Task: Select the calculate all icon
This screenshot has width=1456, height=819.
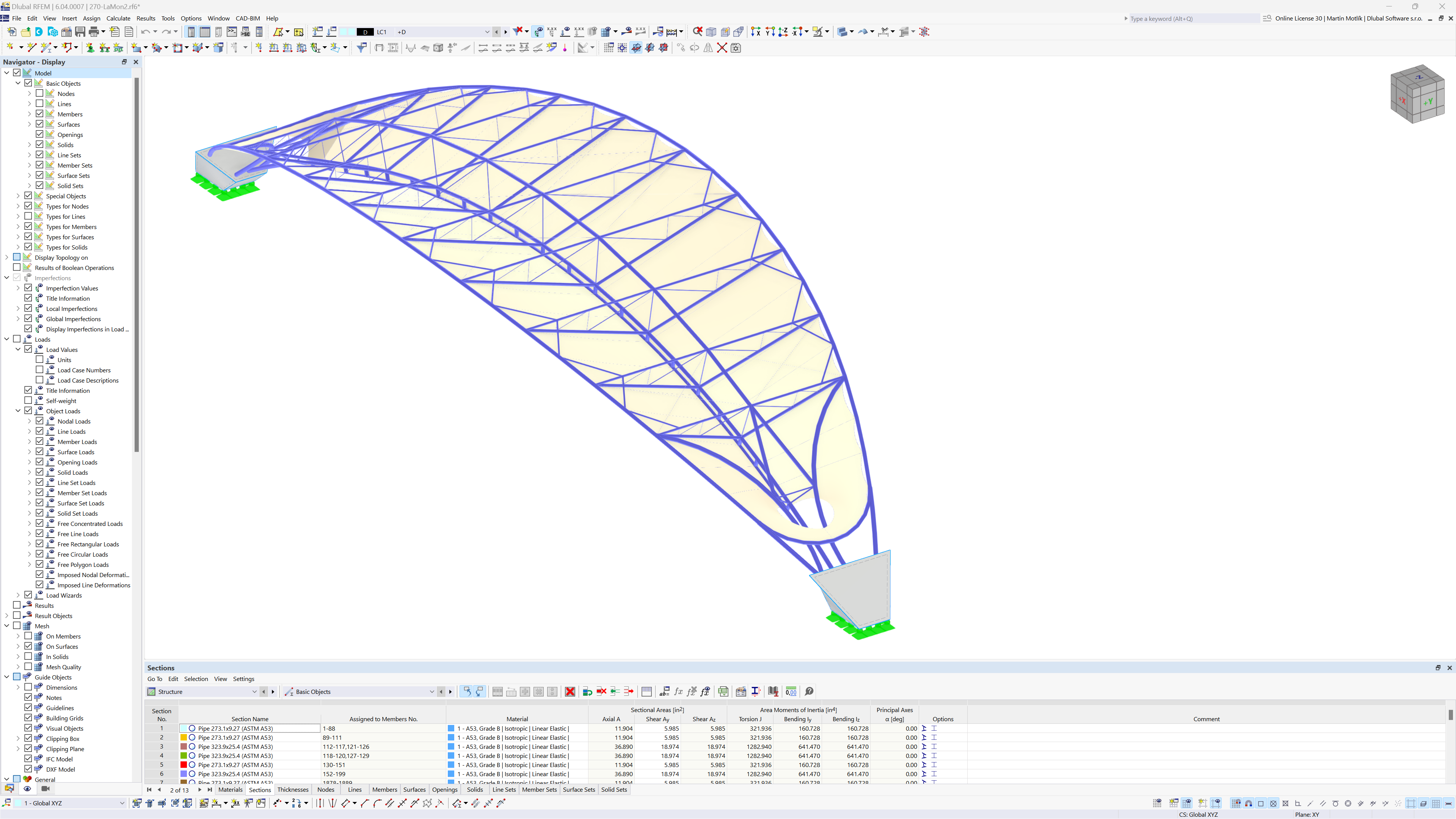Action: (673, 31)
